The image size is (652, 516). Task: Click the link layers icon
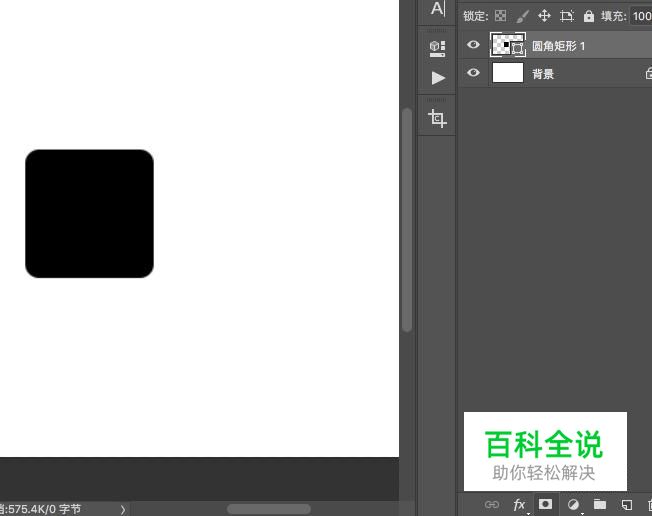(491, 505)
